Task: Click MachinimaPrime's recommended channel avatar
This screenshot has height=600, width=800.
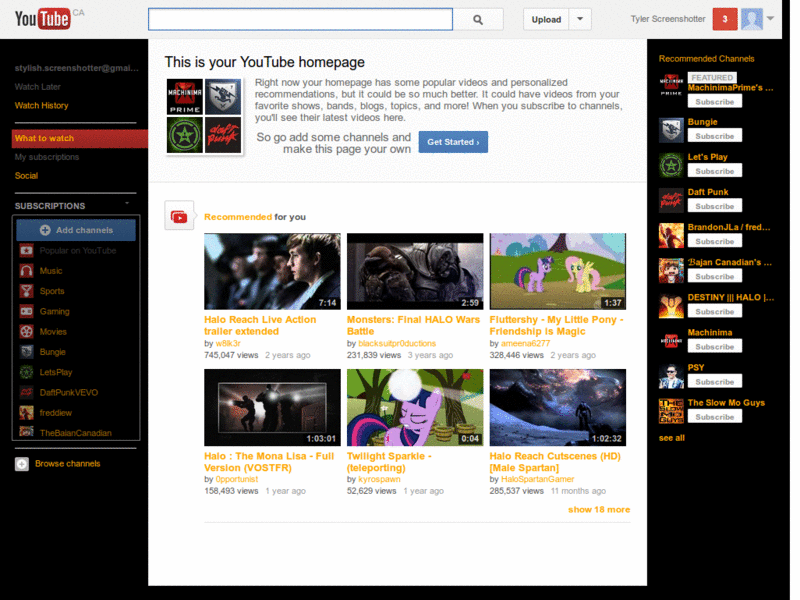Action: tap(671, 85)
